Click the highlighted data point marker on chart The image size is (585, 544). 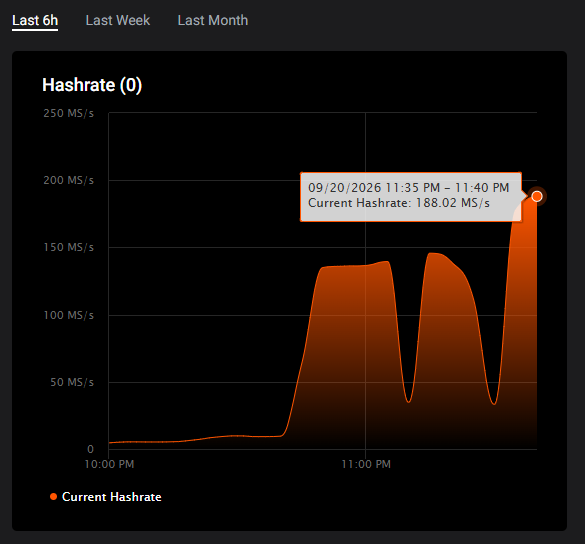pyautogui.click(x=536, y=196)
